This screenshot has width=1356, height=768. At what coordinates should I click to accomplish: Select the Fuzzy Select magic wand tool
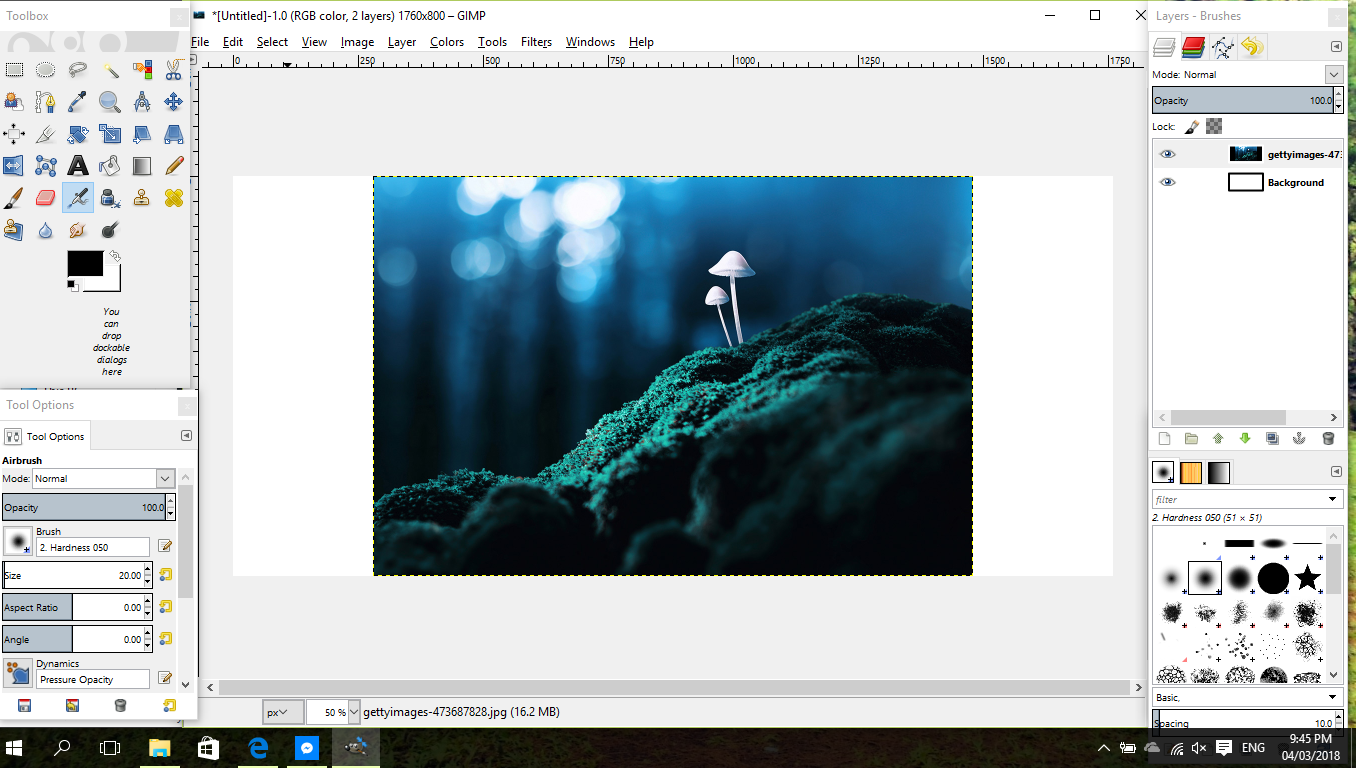(110, 70)
